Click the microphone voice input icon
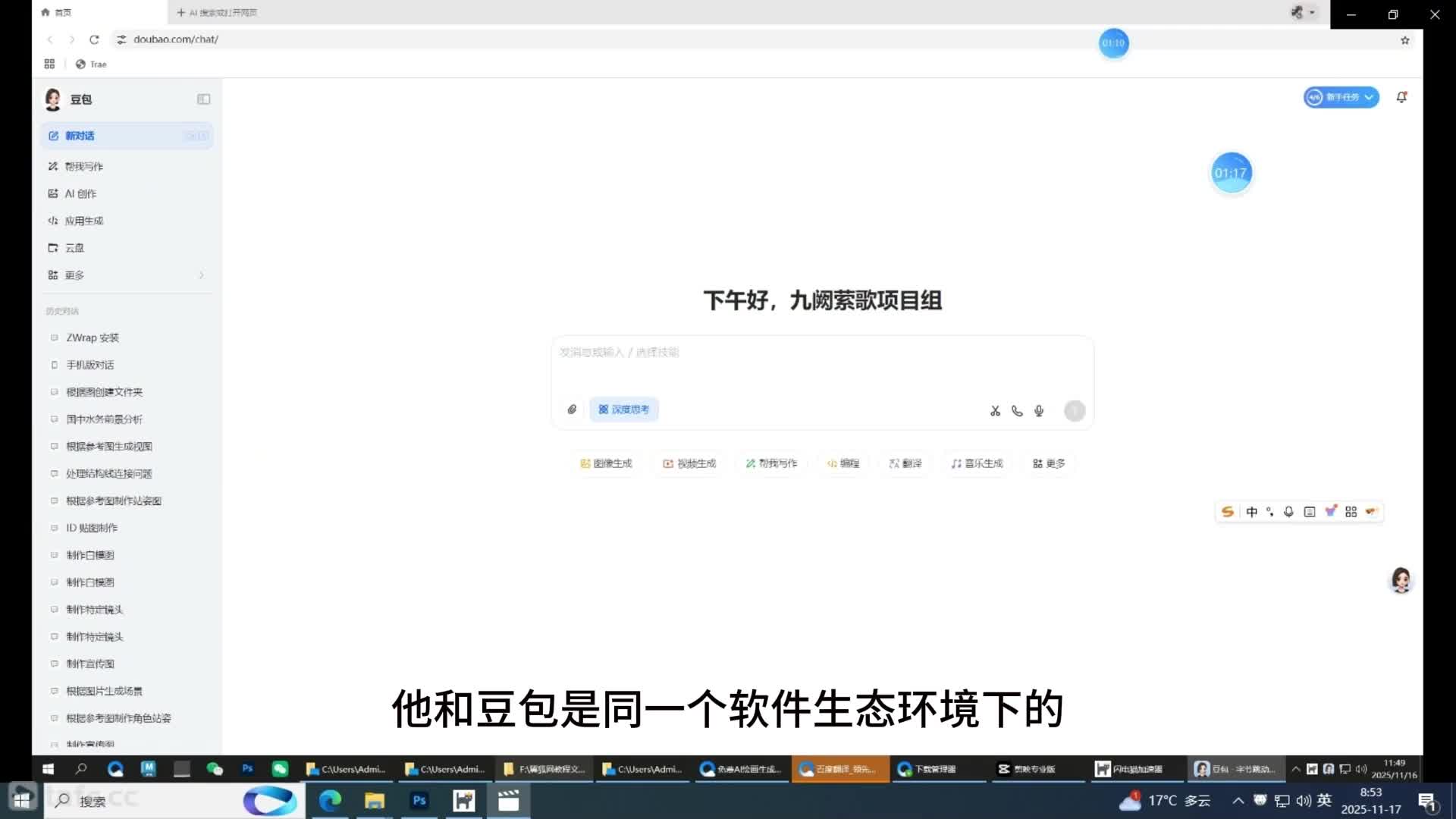 click(x=1039, y=411)
